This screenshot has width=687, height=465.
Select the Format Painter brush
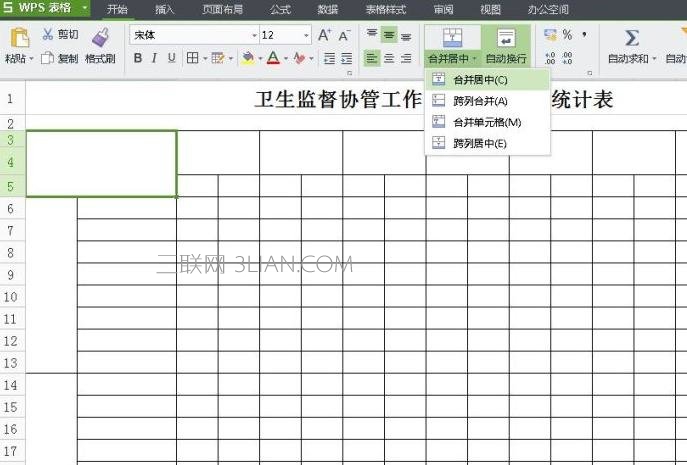101,38
